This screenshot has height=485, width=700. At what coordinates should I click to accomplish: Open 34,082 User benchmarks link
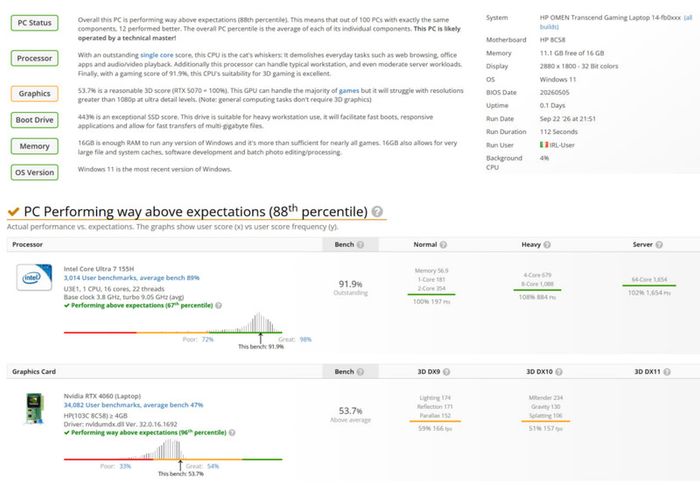pos(133,405)
